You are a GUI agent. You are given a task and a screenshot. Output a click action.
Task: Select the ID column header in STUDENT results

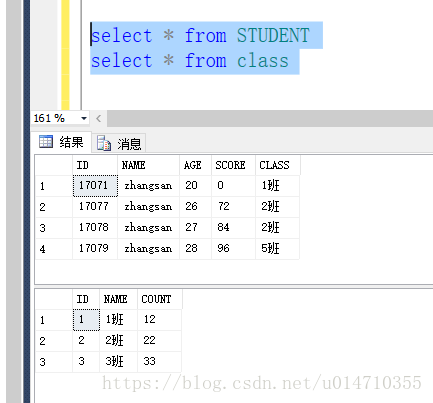[x=95, y=165]
